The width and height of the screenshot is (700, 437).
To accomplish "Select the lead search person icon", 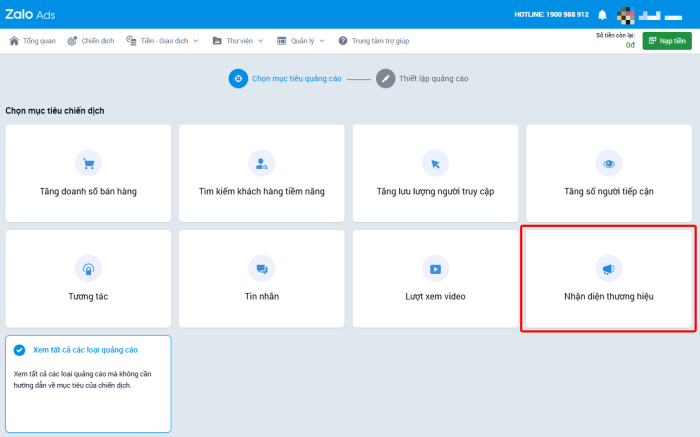I will 261,163.
